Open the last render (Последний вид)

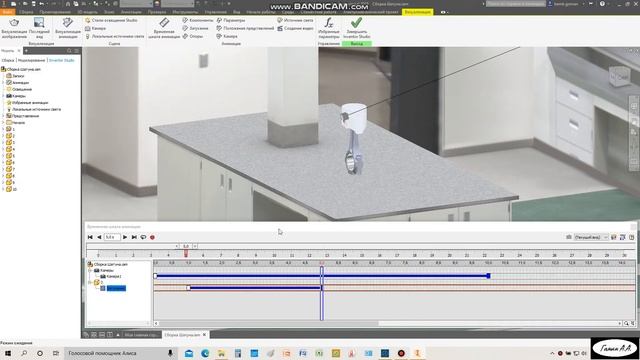coord(39,28)
